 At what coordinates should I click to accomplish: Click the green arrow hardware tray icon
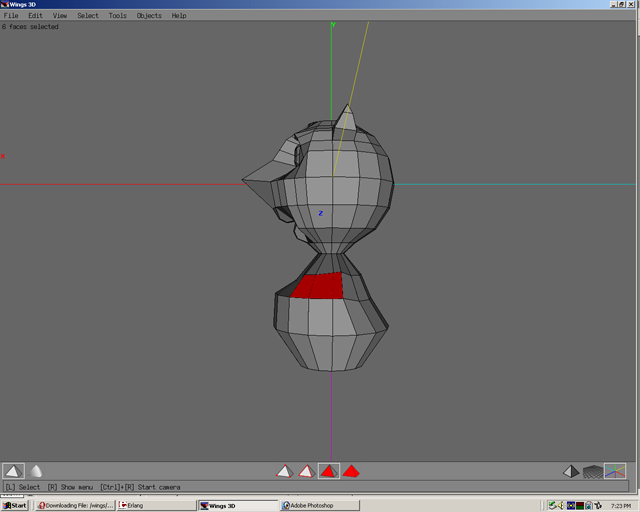point(552,505)
